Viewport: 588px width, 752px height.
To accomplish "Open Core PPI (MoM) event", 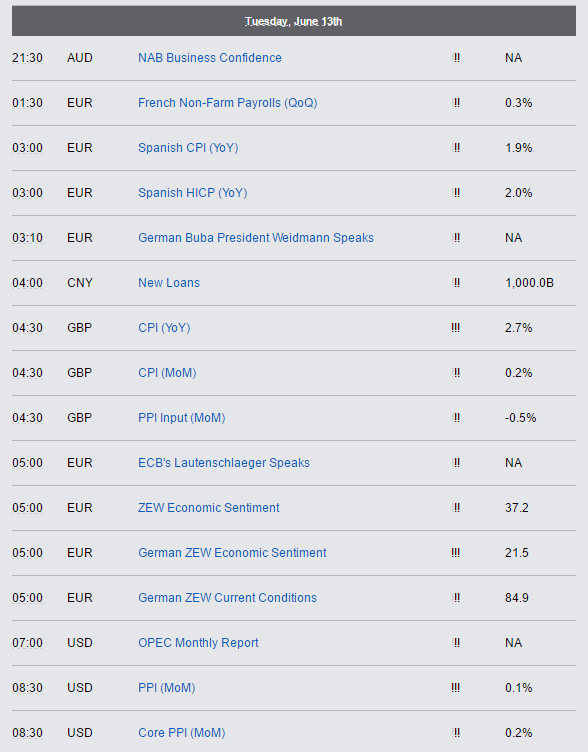I will tap(181, 733).
